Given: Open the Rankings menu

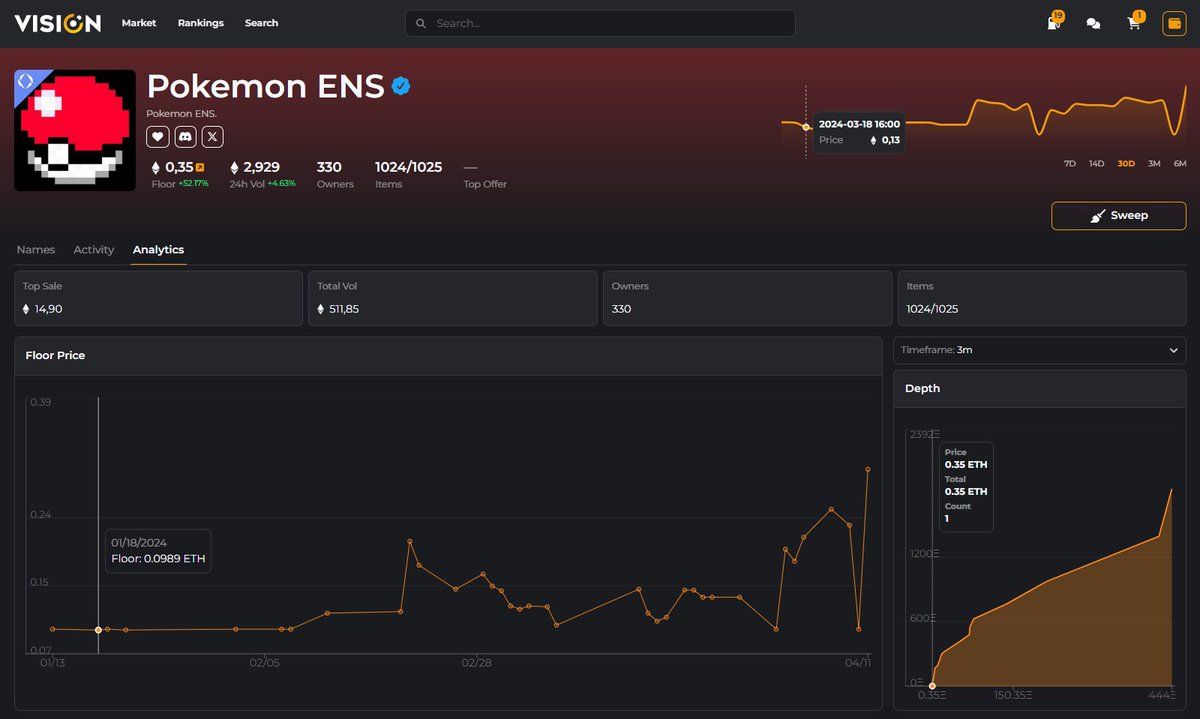Looking at the screenshot, I should [201, 23].
